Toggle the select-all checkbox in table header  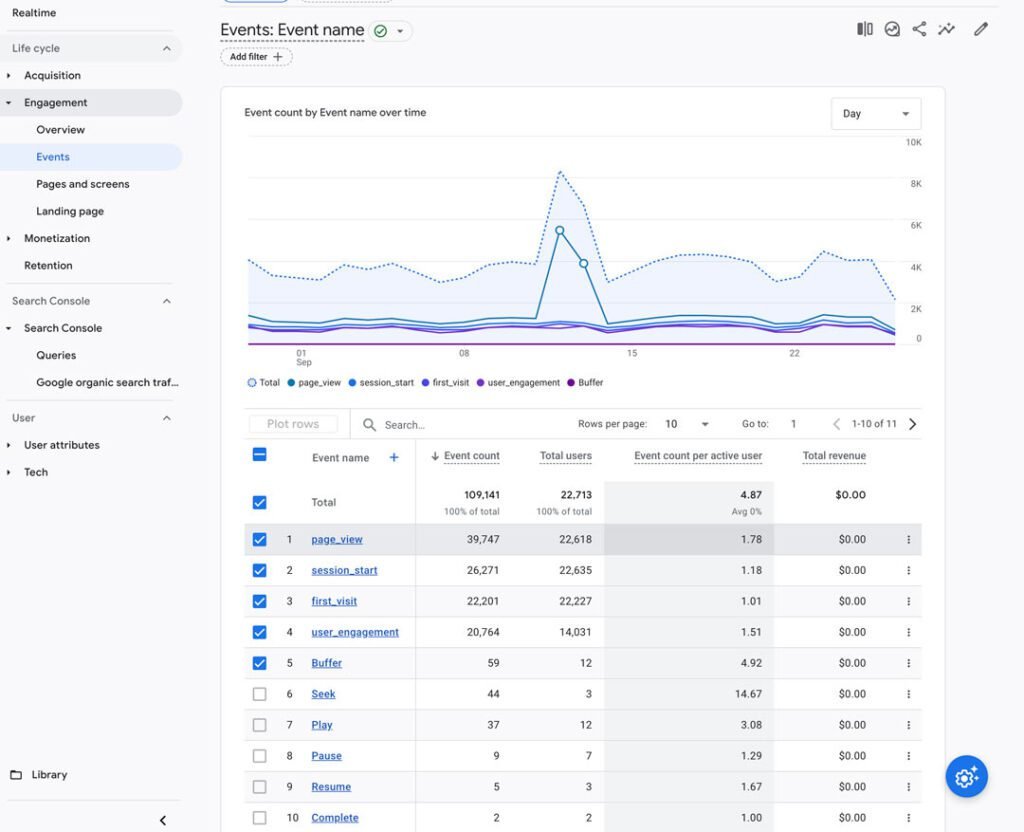(259, 455)
